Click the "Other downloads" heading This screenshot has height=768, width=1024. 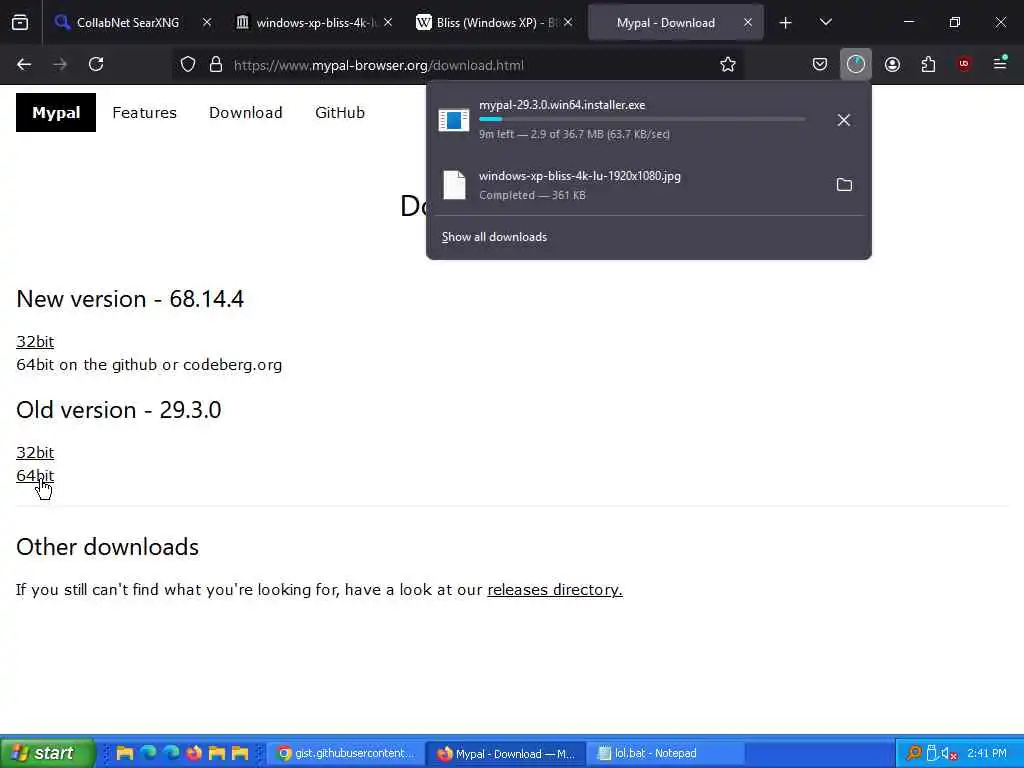pos(108,547)
